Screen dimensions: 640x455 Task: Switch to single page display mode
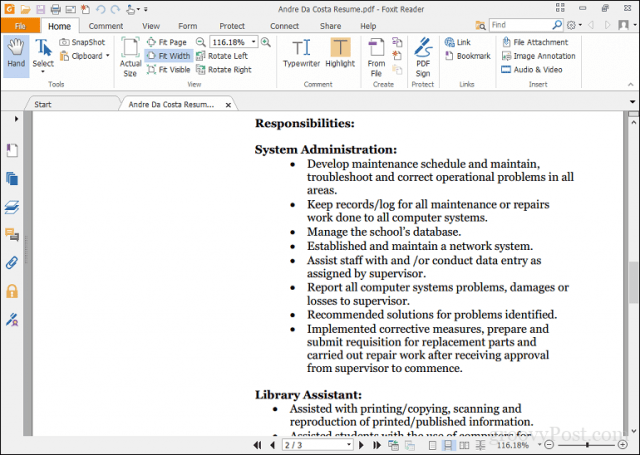pos(433,445)
